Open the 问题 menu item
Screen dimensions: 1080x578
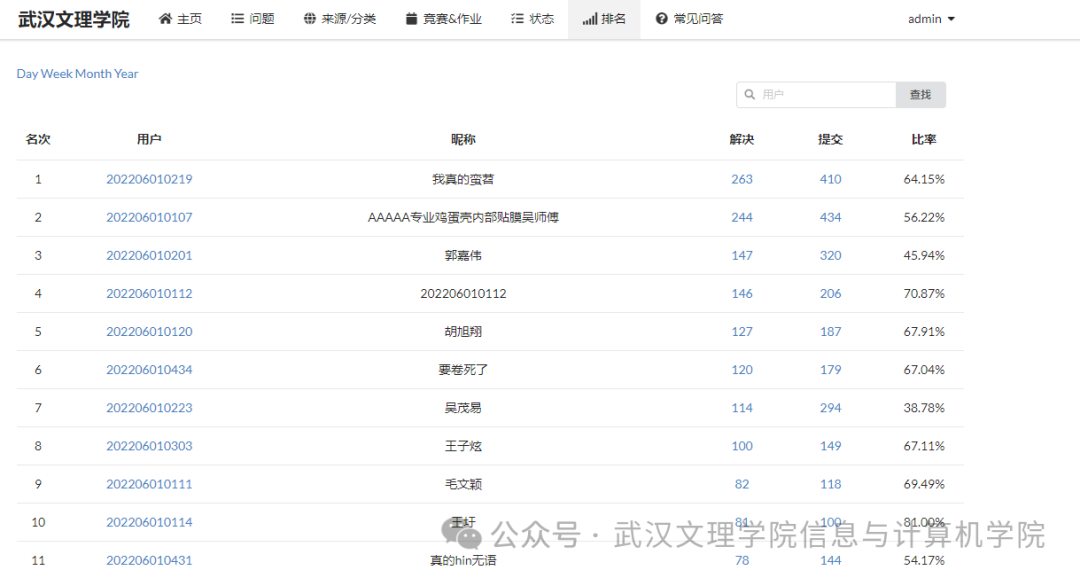(x=262, y=19)
